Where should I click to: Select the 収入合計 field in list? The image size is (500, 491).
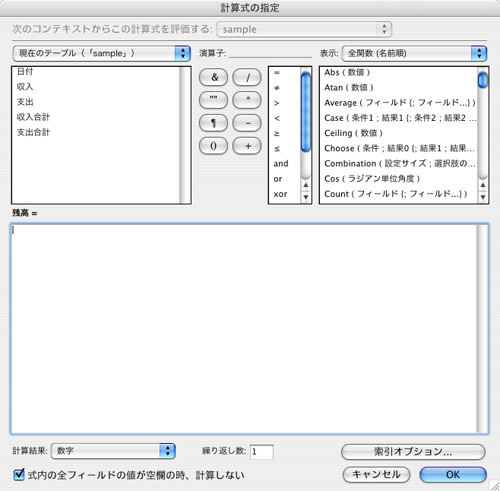[x=33, y=117]
